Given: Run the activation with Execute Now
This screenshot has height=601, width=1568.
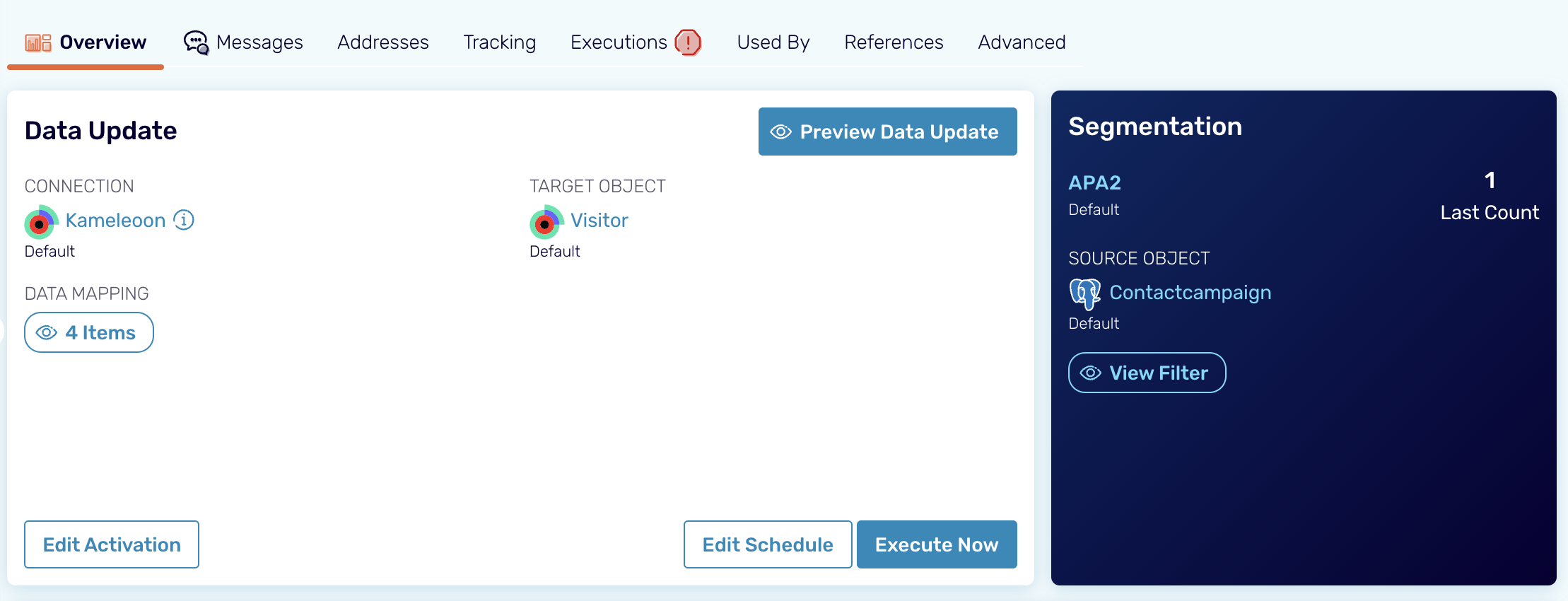Looking at the screenshot, I should point(936,544).
